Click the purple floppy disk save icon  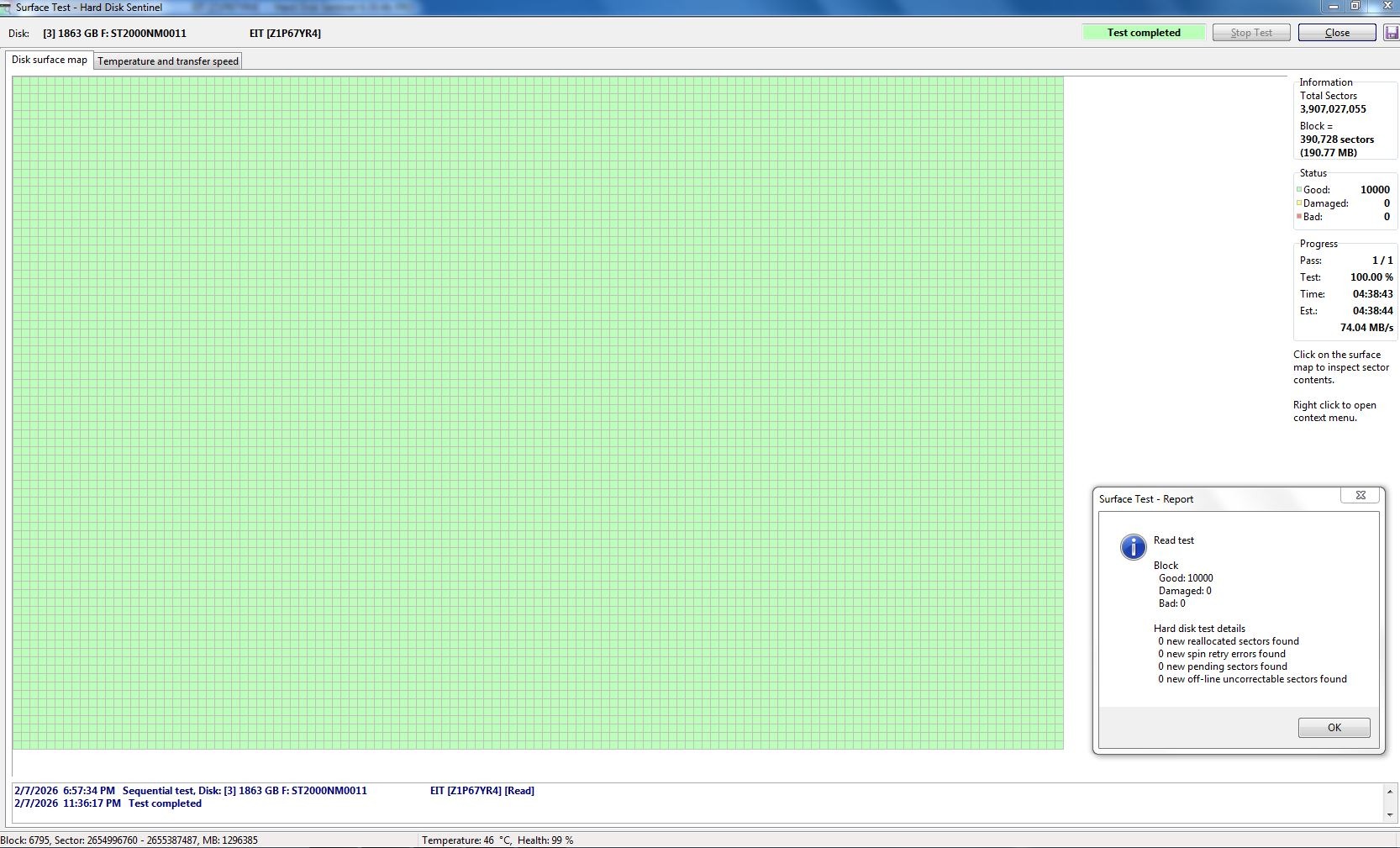tap(1392, 33)
